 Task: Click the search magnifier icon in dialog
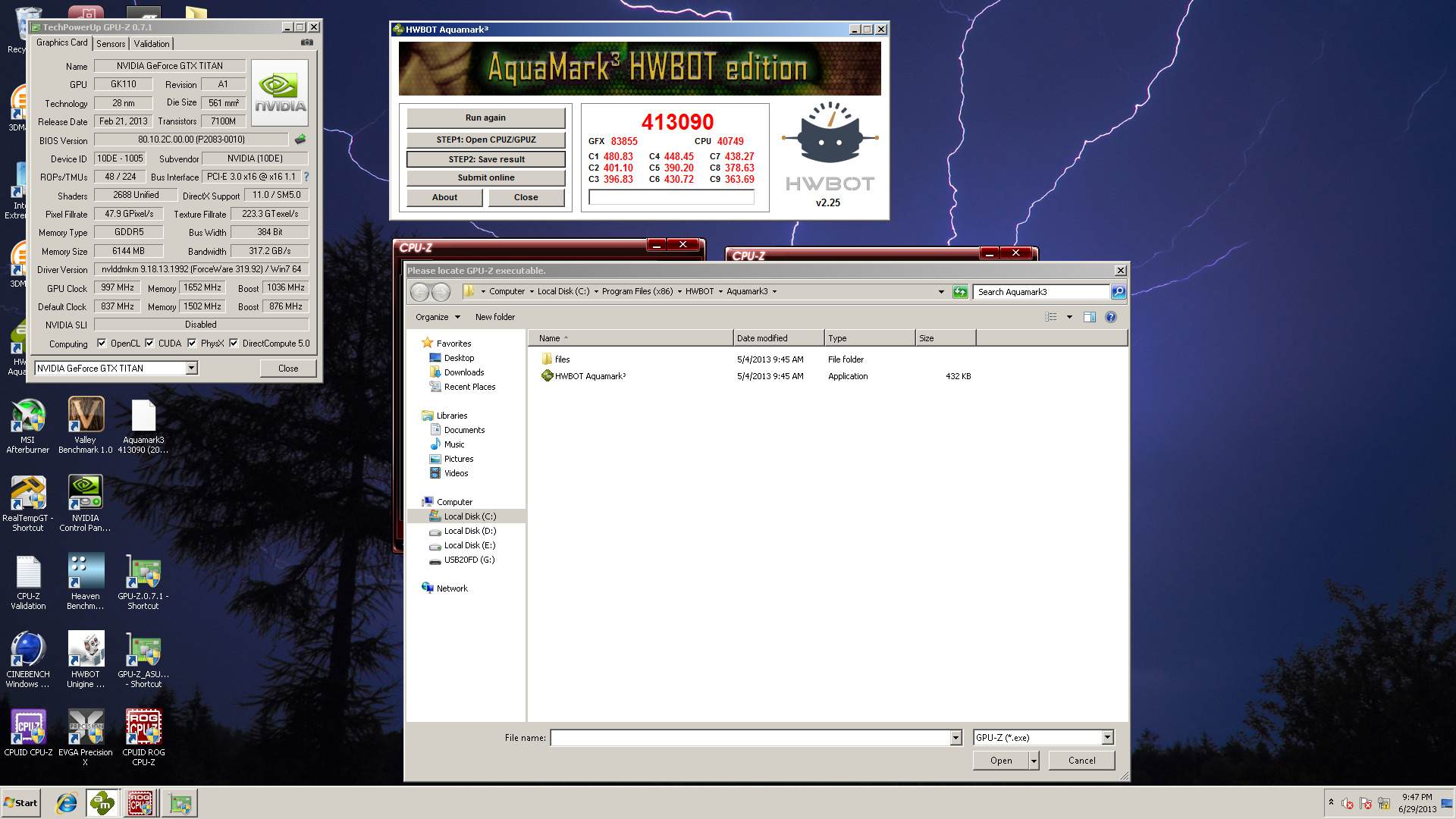pos(1118,292)
